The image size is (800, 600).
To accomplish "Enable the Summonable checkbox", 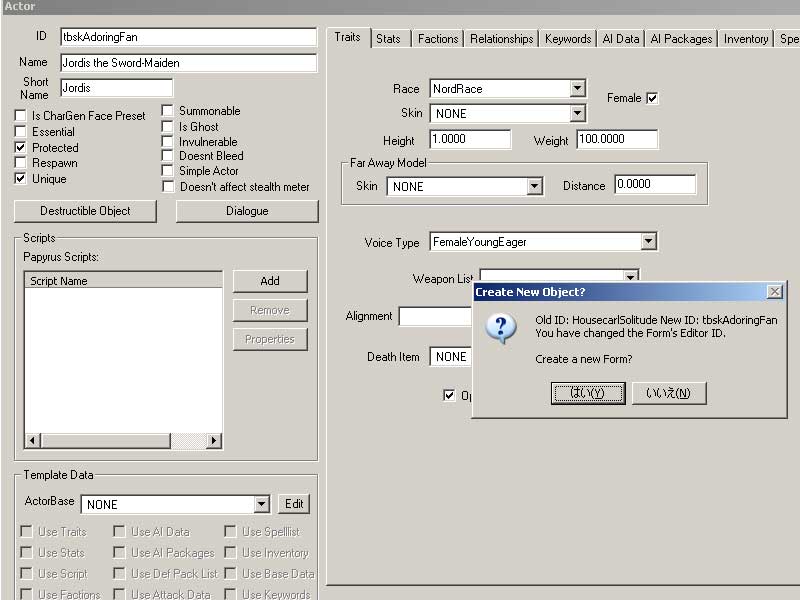I will pyautogui.click(x=167, y=111).
